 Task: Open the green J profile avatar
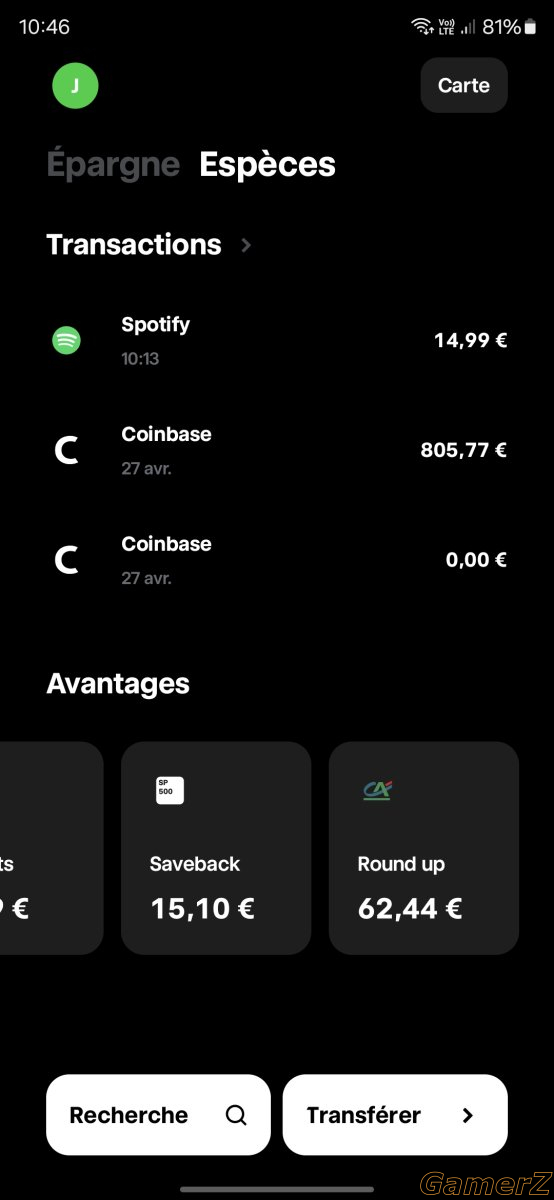[x=75, y=86]
